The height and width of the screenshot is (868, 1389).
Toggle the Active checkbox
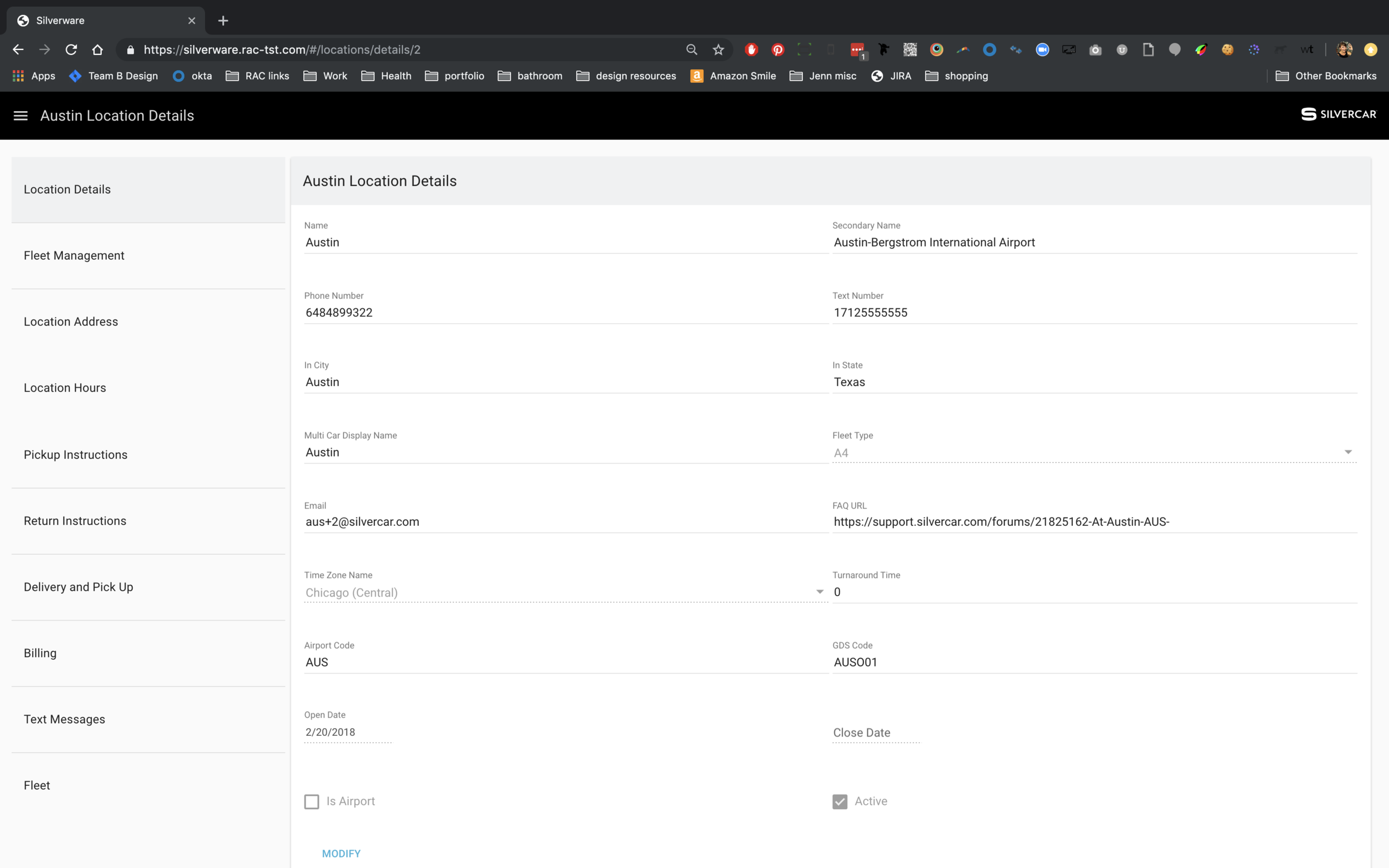(x=840, y=801)
